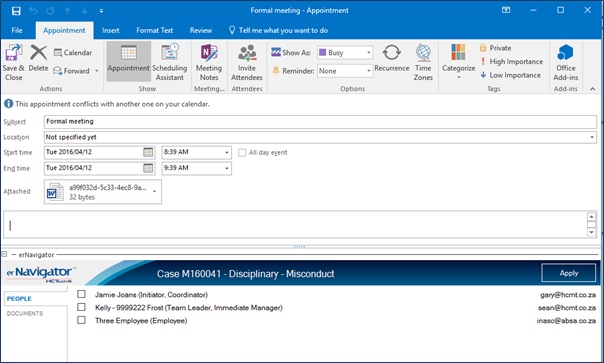Image resolution: width=604 pixels, height=363 pixels.
Task: Open the Location dropdown arrow
Action: (592, 137)
